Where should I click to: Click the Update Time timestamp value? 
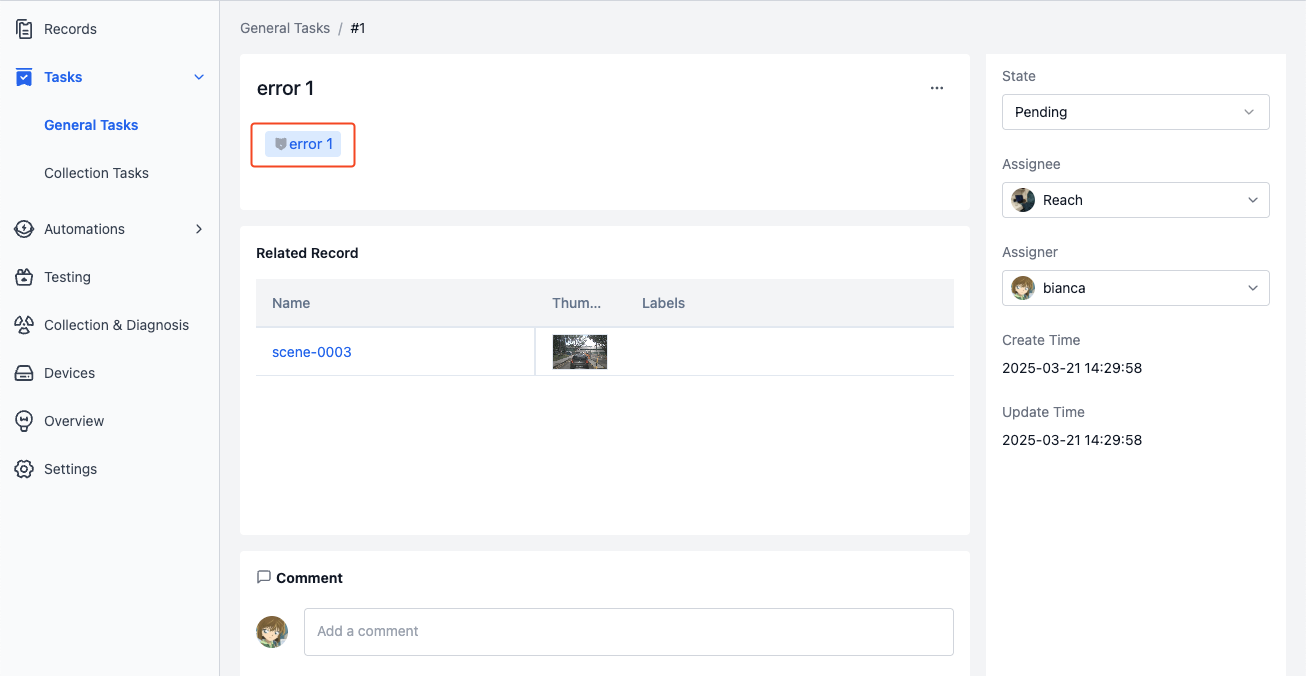tap(1072, 440)
